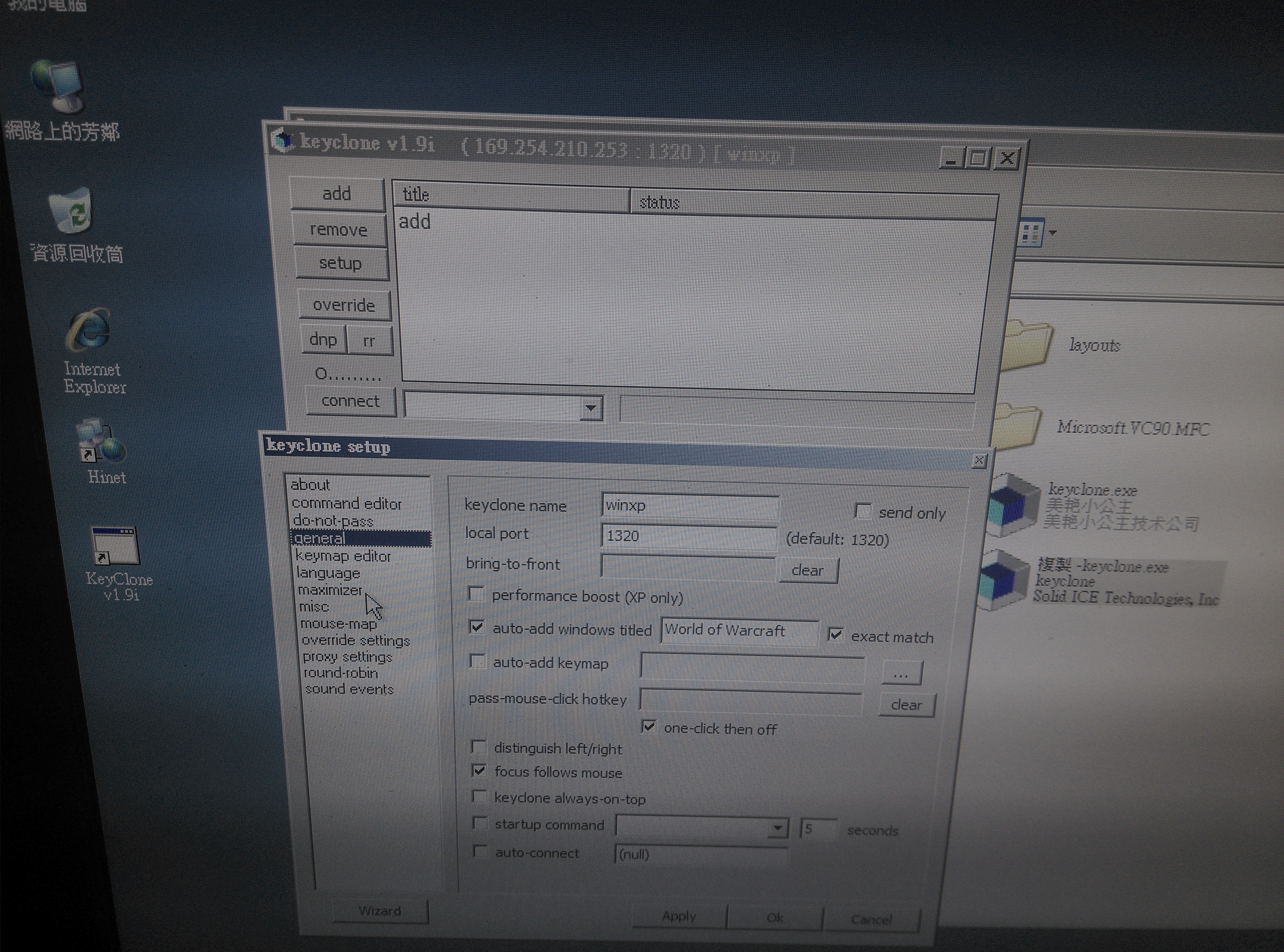
Task: Maximize the keyclone main window
Action: (978, 158)
